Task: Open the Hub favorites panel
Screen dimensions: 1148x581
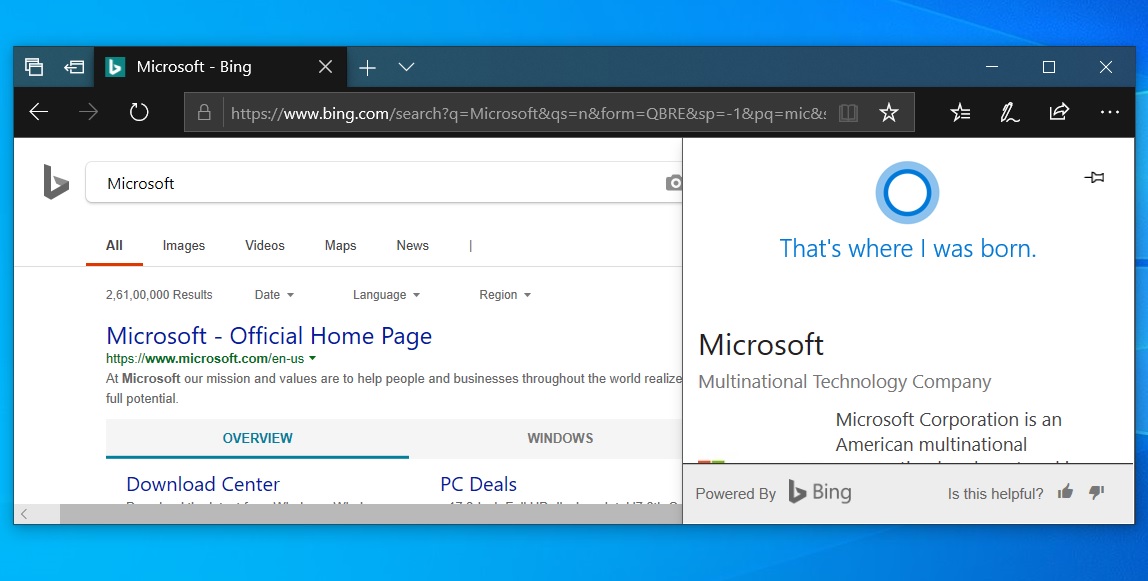Action: coord(960,112)
